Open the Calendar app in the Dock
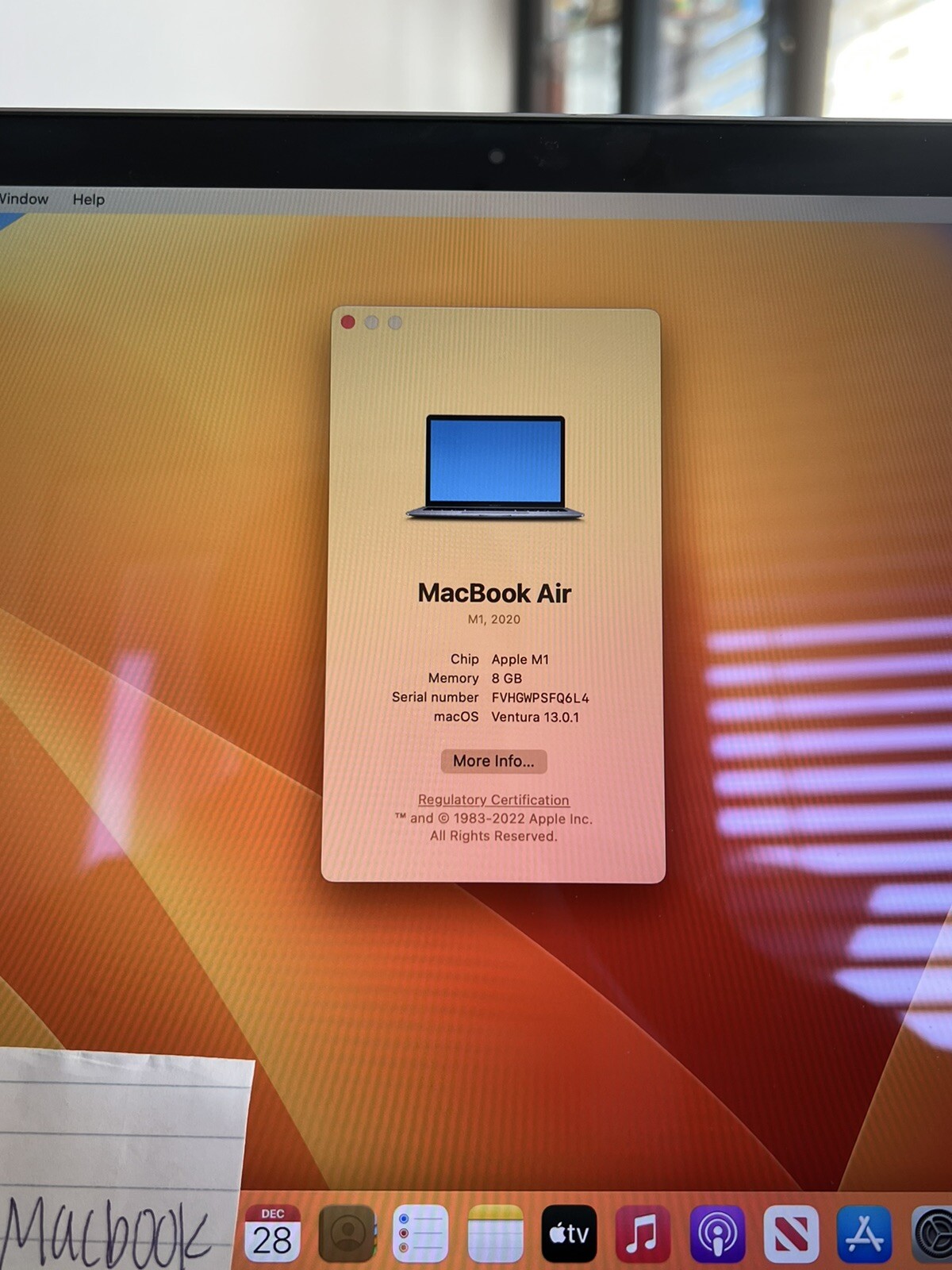Viewport: 952px width, 1270px height. tap(272, 1233)
